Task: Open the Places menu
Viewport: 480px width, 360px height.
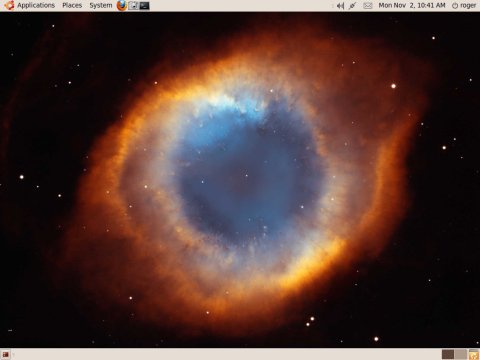Action: click(72, 5)
